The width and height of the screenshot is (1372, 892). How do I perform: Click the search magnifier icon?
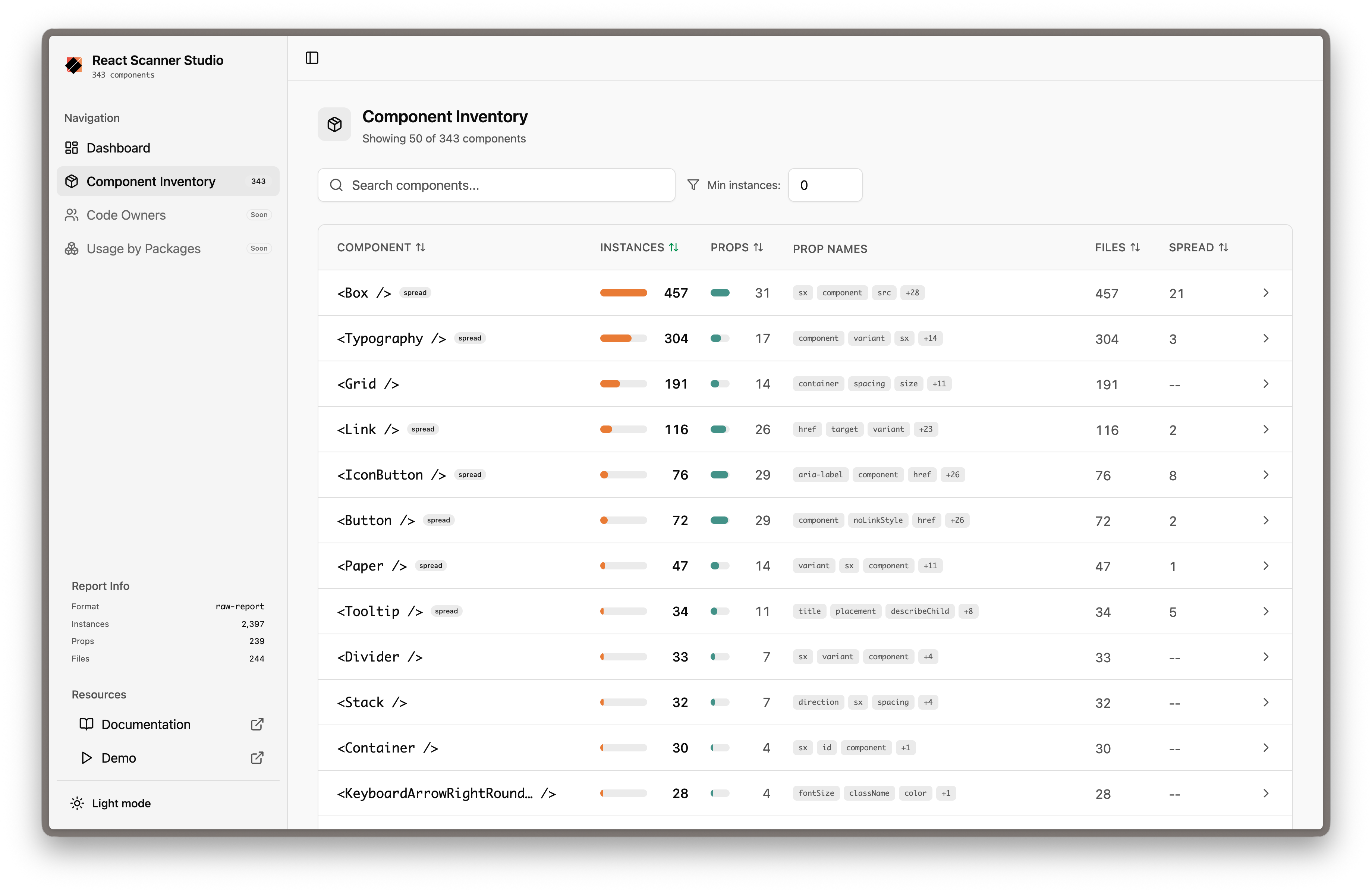[336, 185]
